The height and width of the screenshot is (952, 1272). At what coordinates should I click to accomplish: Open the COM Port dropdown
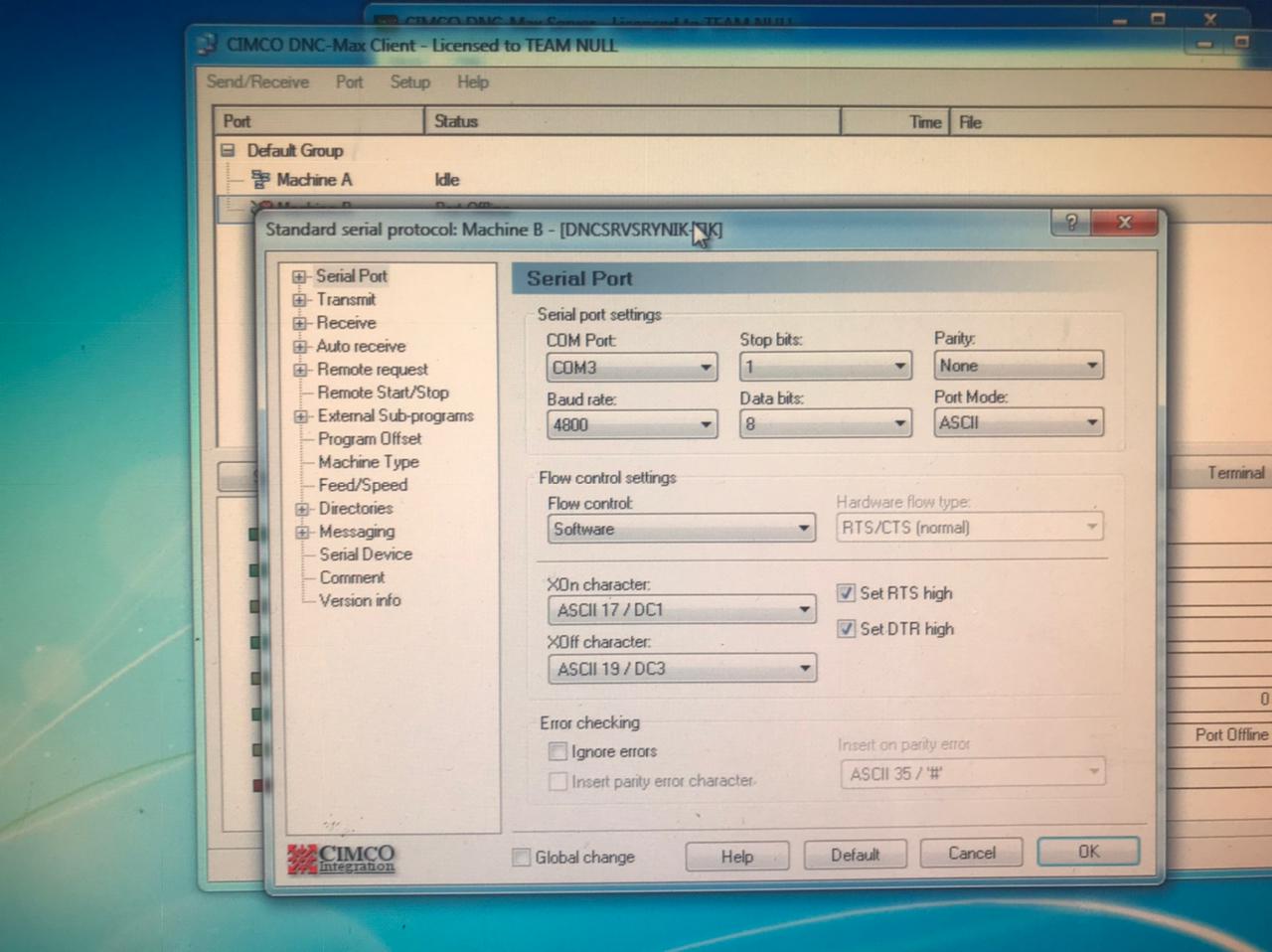click(x=631, y=368)
